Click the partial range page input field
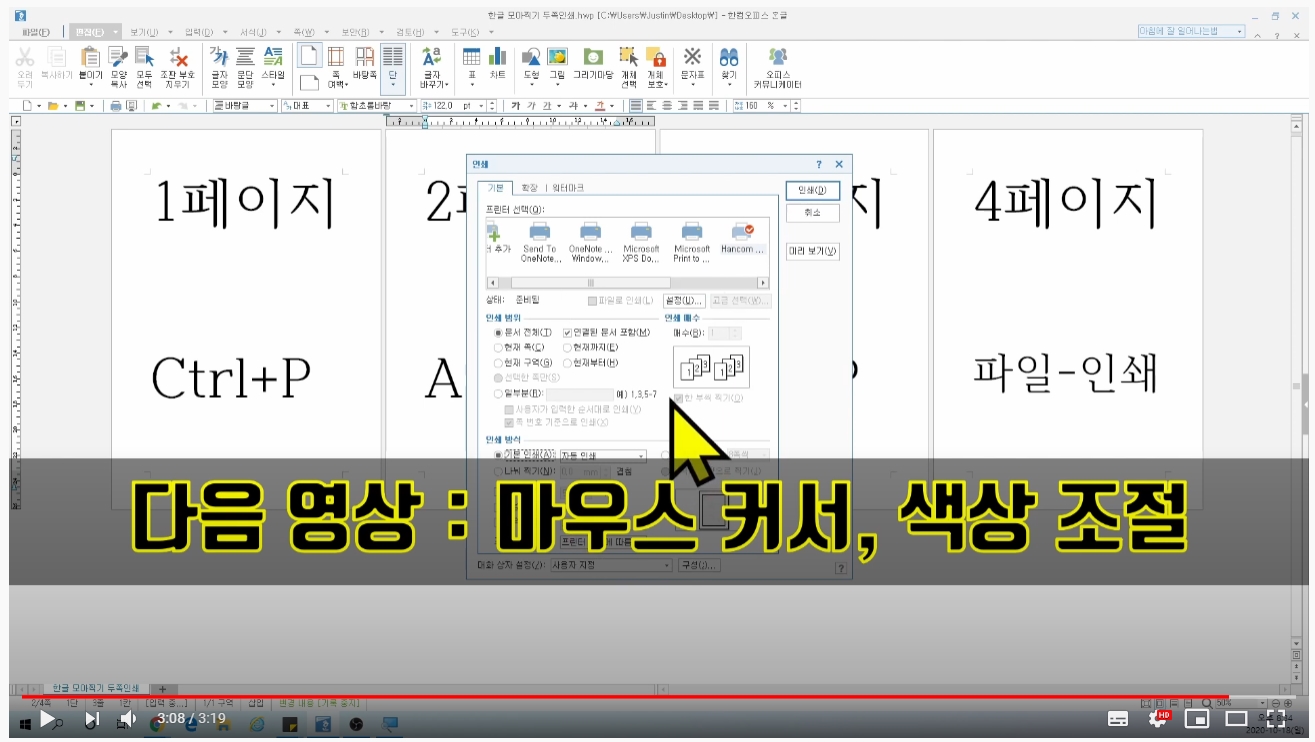The image size is (1315, 742). [x=580, y=394]
